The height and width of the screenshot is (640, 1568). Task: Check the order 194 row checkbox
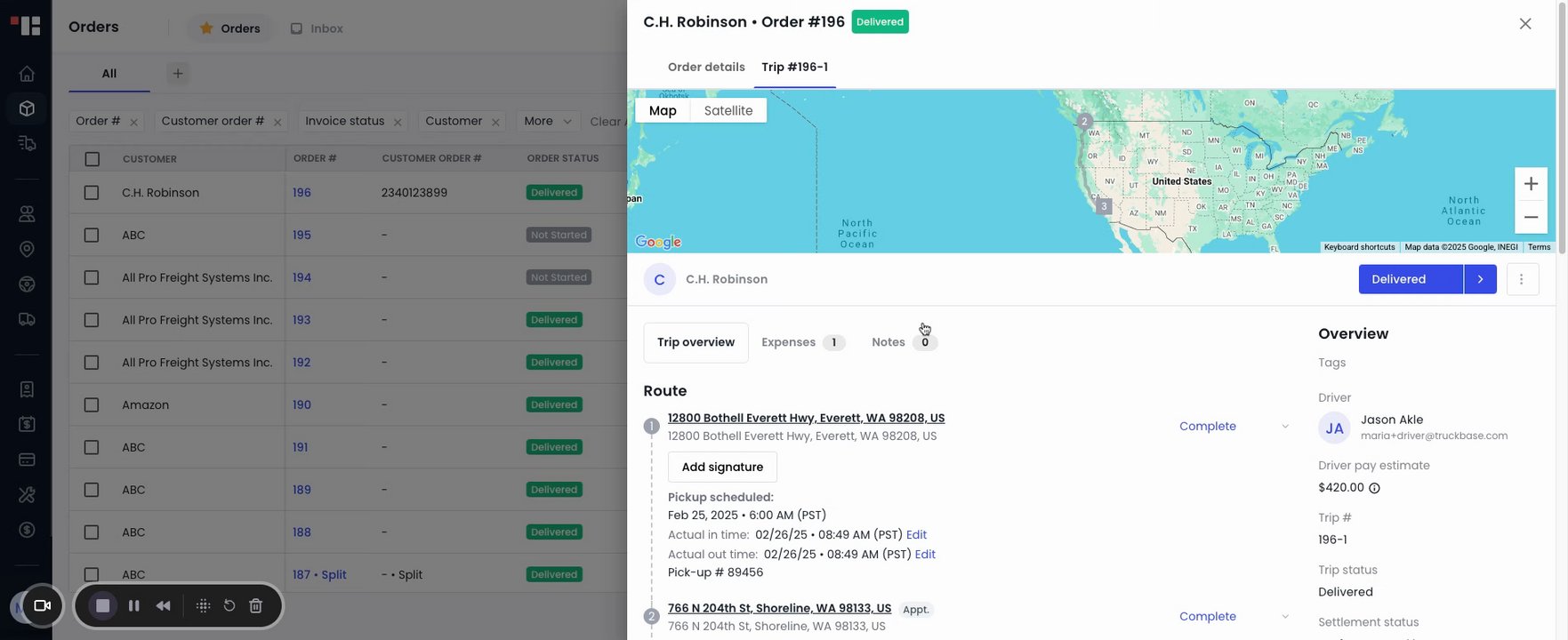pyautogui.click(x=92, y=277)
